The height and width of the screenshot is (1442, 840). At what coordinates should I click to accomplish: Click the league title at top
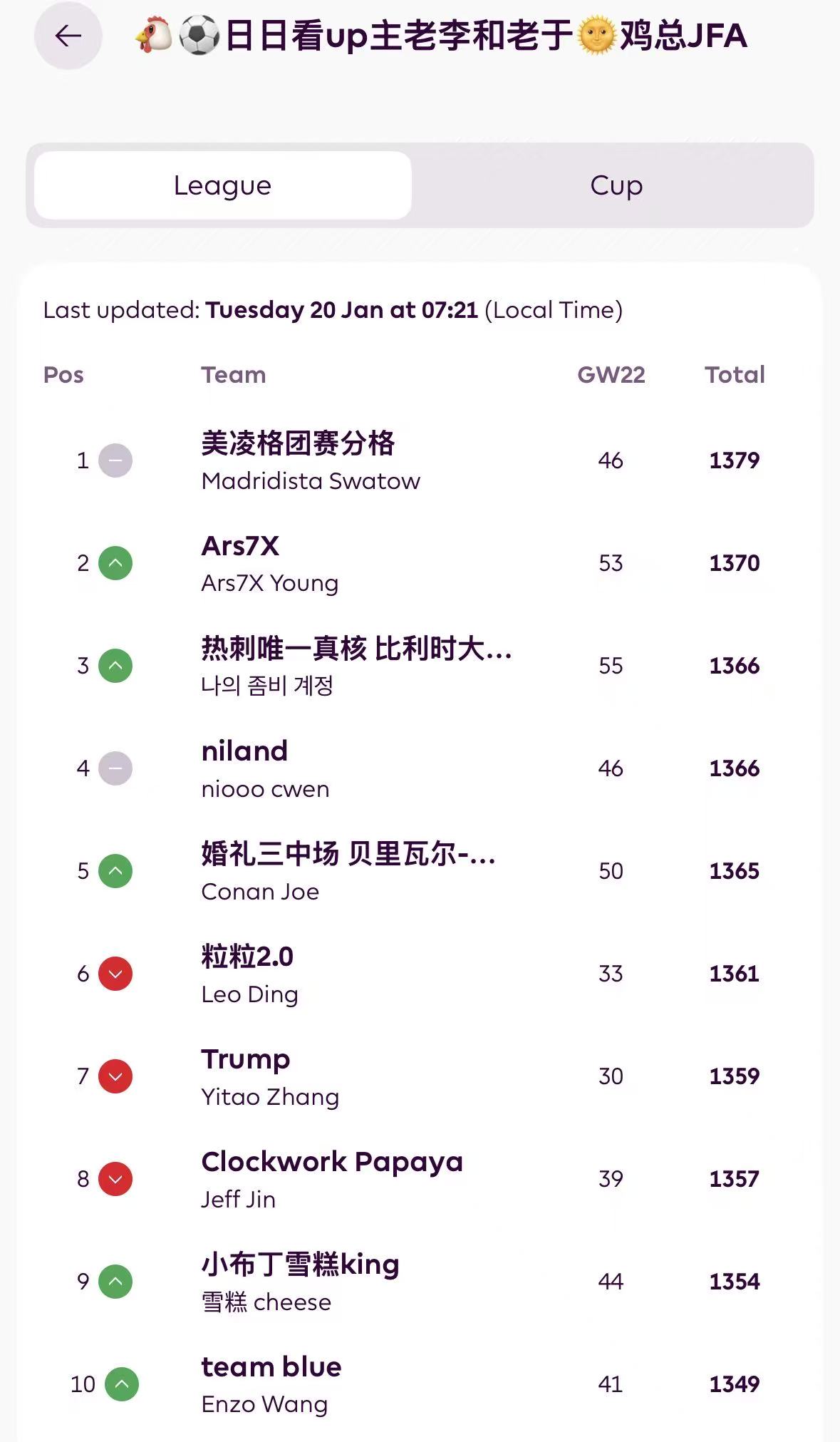pyautogui.click(x=442, y=36)
